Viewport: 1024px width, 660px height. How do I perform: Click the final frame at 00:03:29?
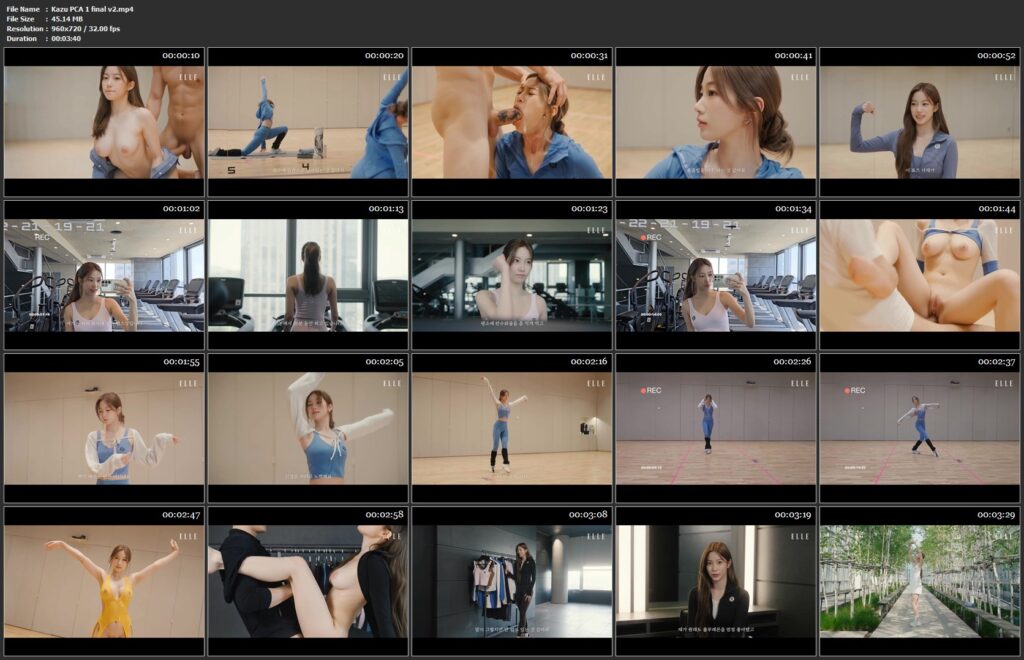pos(920,581)
